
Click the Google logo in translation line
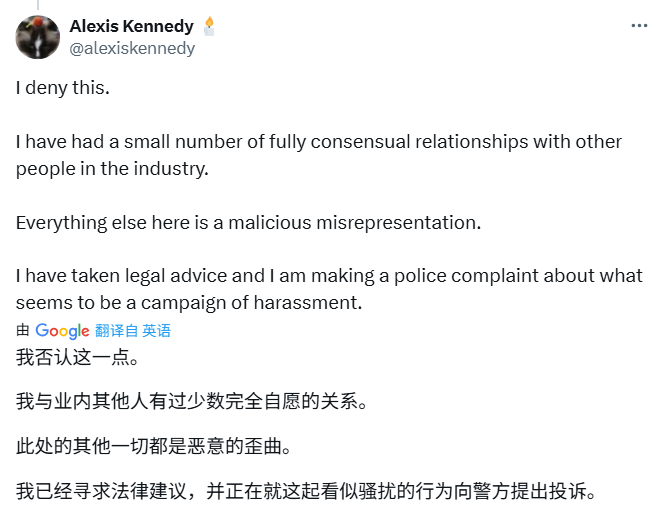click(62, 331)
